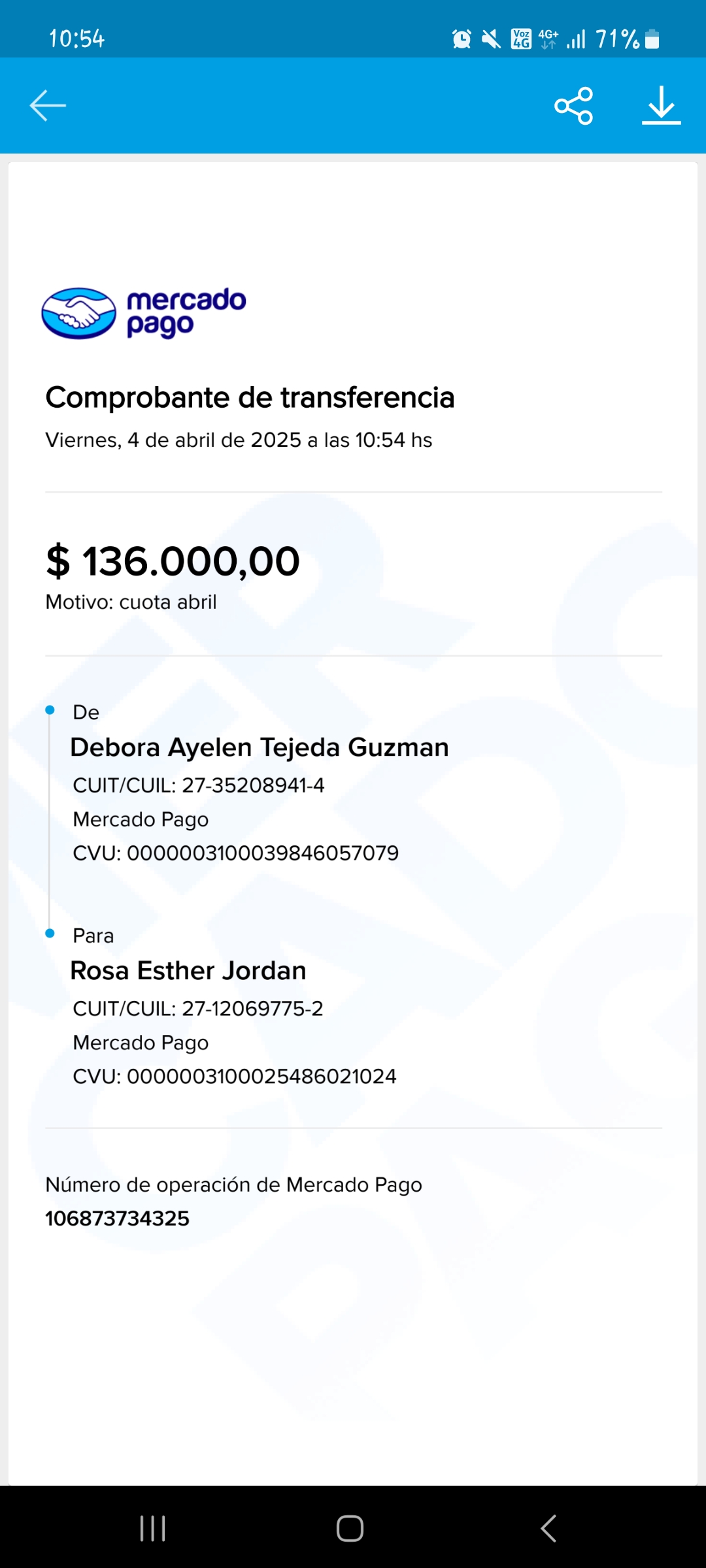Tap the muted sound status icon
706x1568 pixels.
coord(491,39)
